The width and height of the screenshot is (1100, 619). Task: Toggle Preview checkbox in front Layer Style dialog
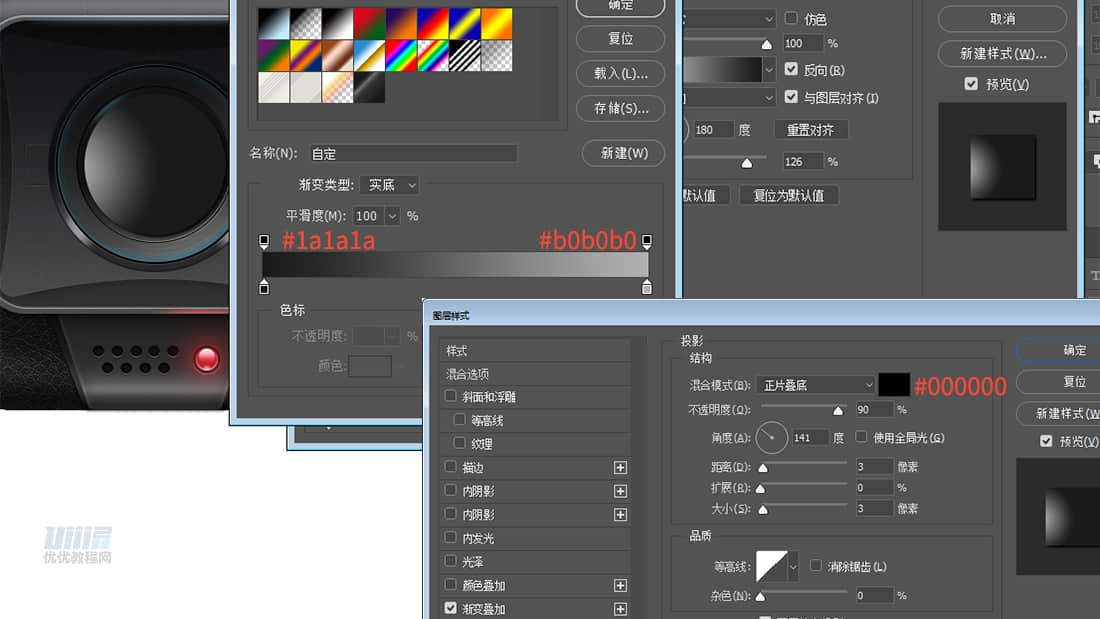(1046, 441)
